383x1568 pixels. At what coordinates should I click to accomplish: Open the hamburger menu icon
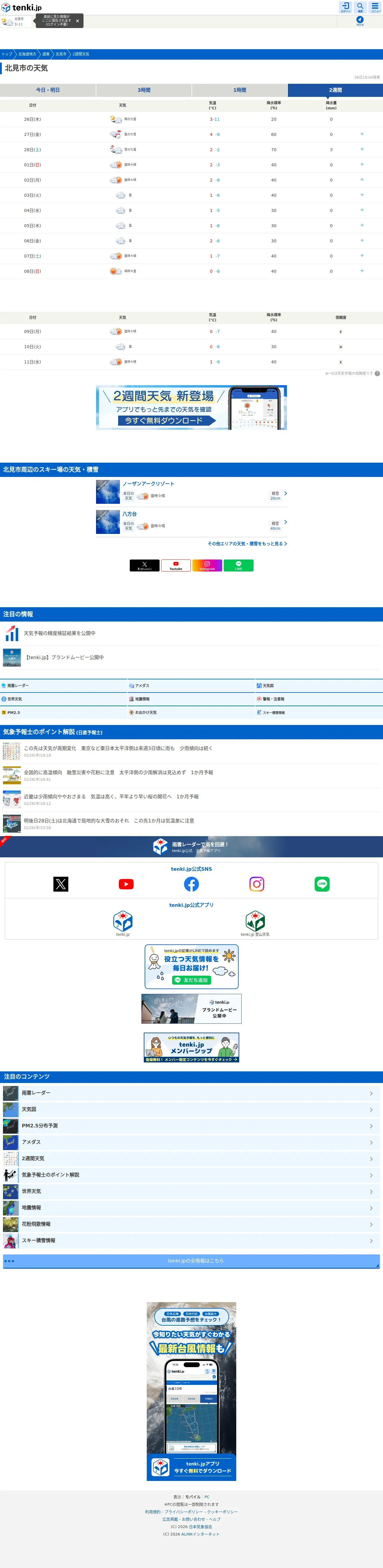375,7
